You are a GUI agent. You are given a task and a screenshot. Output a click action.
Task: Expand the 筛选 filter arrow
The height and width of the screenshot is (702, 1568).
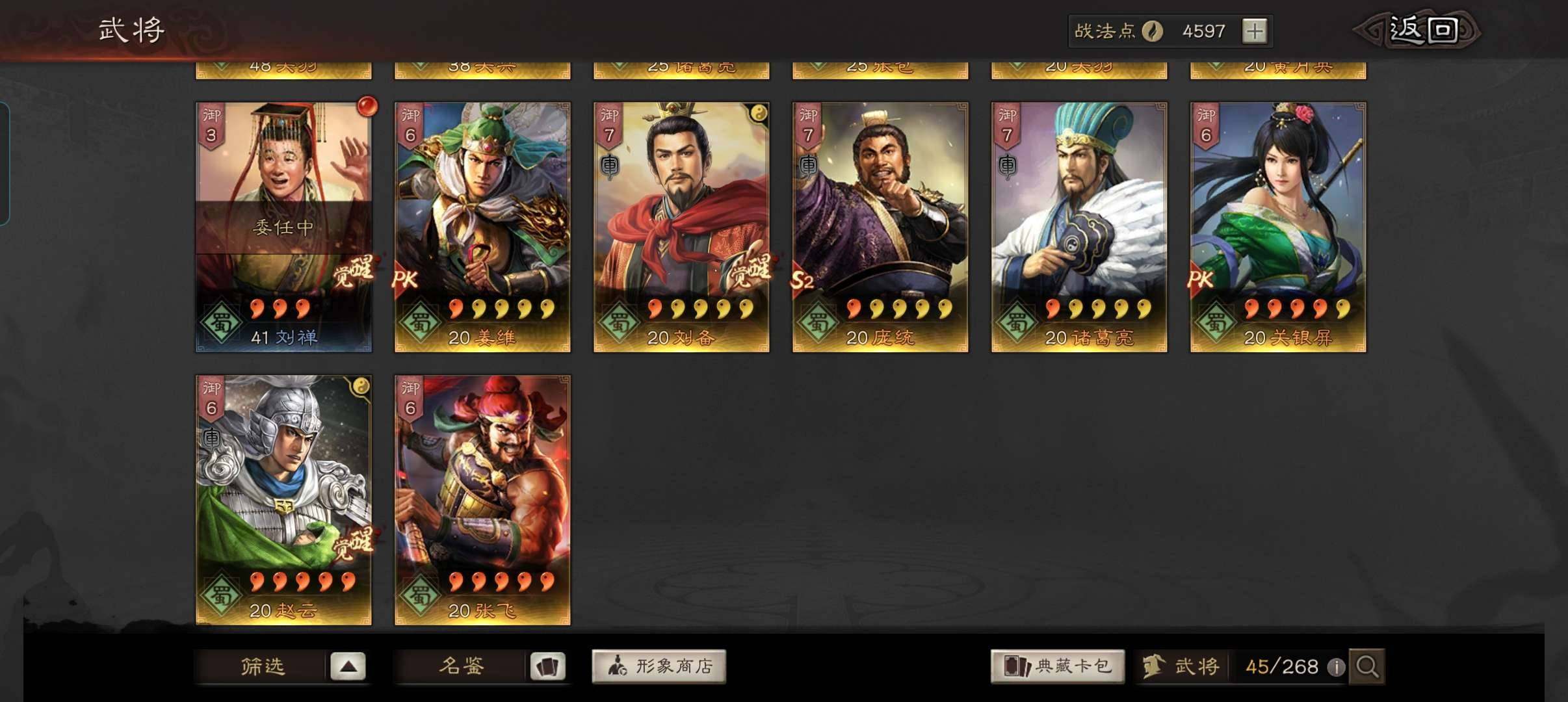click(x=348, y=666)
